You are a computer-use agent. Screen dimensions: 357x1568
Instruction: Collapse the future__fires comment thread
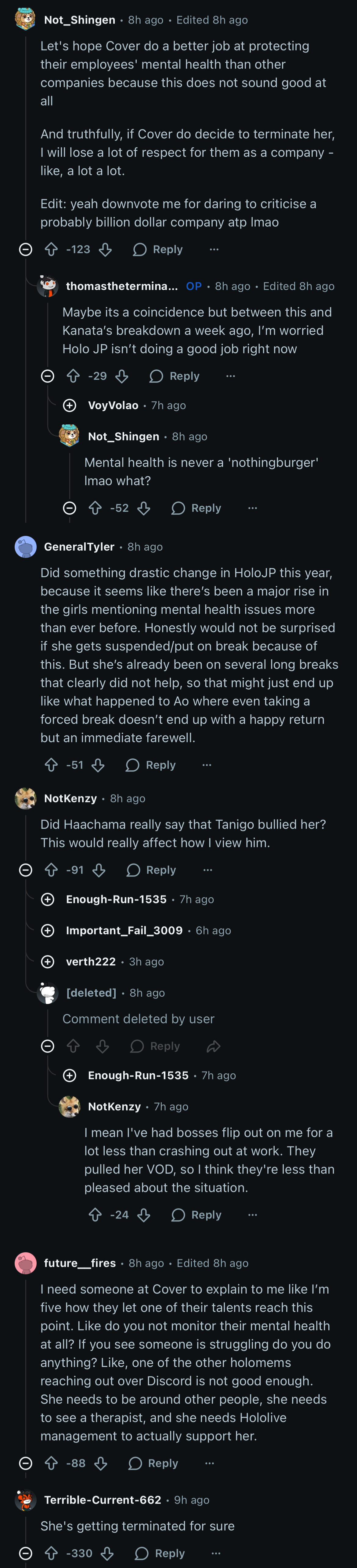26,1463
